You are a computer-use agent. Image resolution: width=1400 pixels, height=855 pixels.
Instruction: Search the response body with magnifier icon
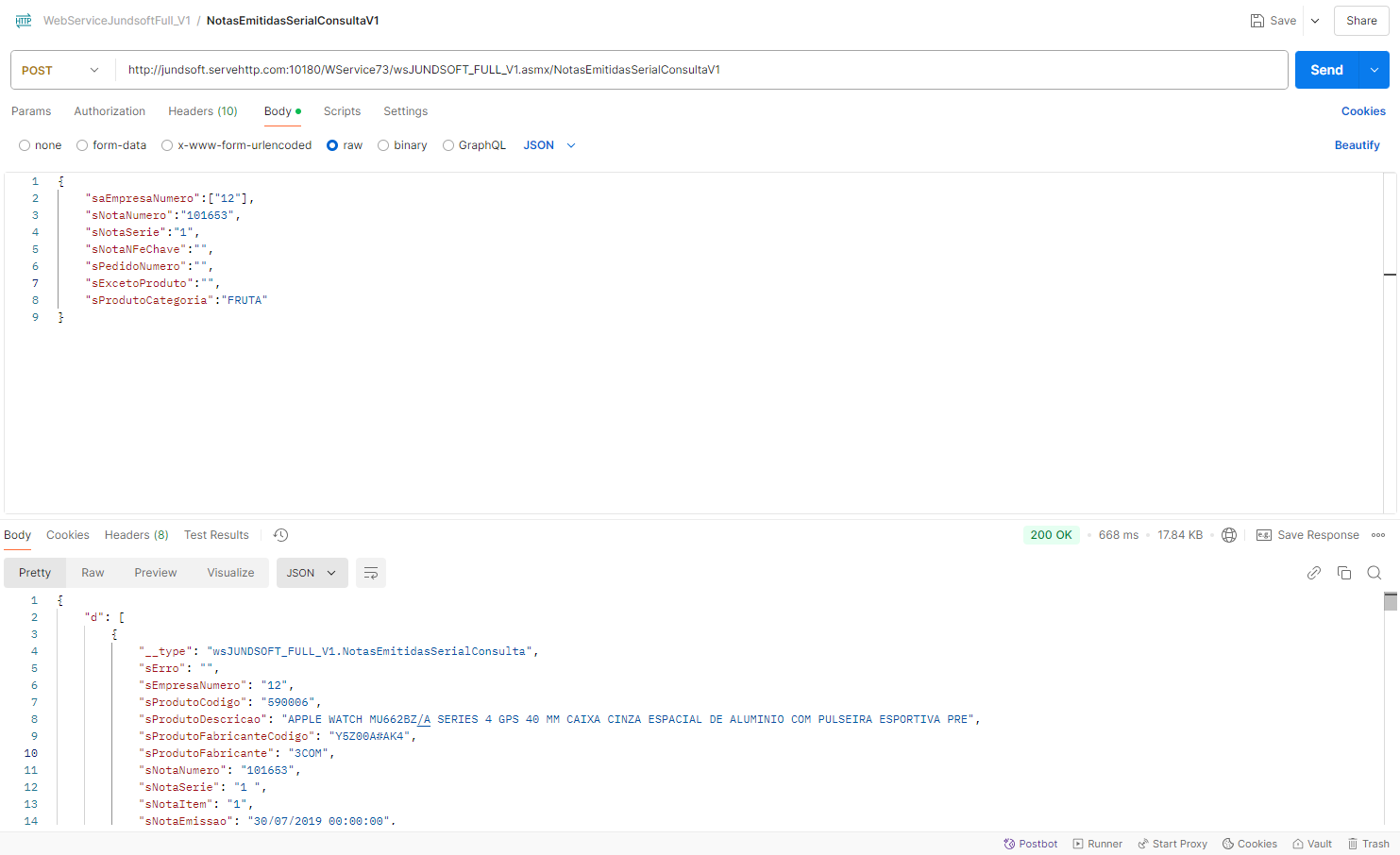click(1374, 573)
